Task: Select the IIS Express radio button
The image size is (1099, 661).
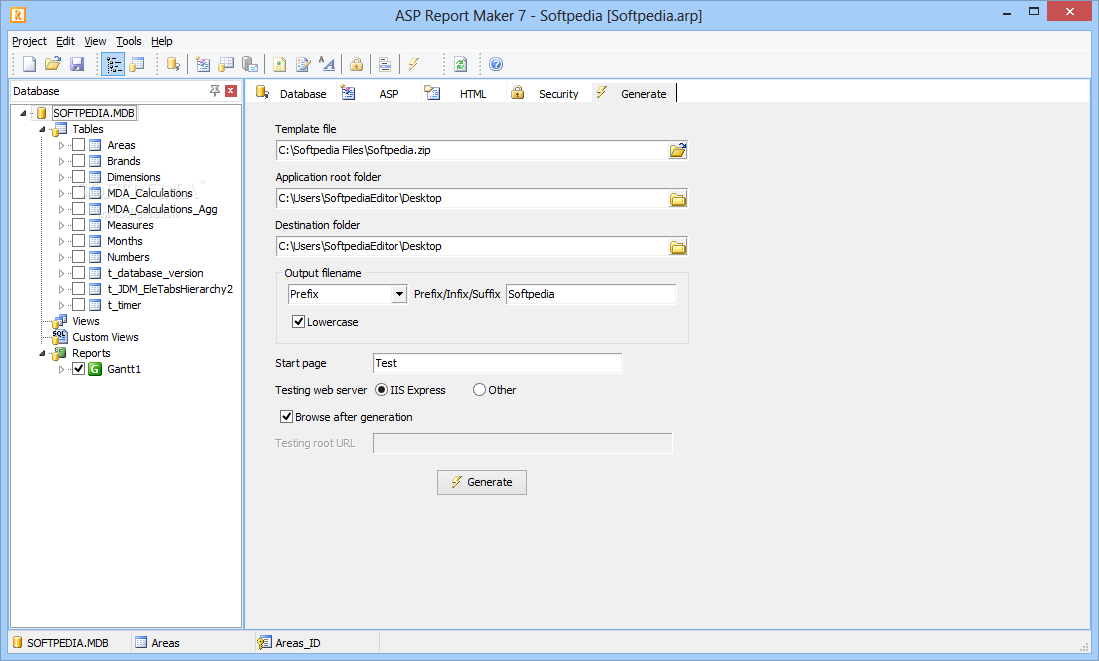Action: [x=381, y=390]
